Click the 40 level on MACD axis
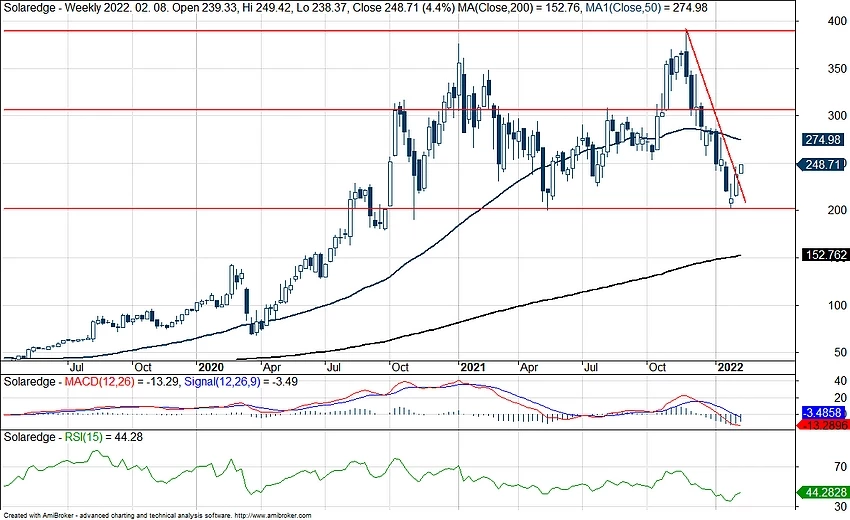The height and width of the screenshot is (520, 850). coord(841,381)
